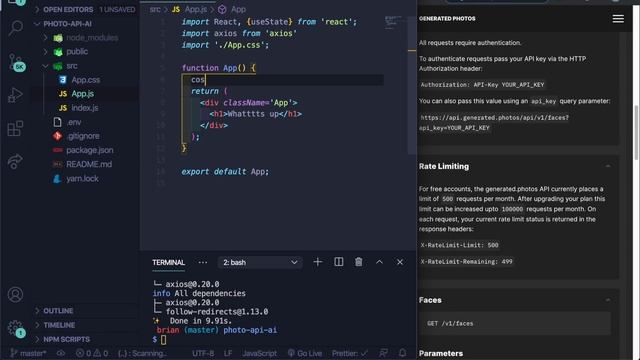Collapse the Rate Limiting section
This screenshot has width=640, height=360.
[x=608, y=166]
